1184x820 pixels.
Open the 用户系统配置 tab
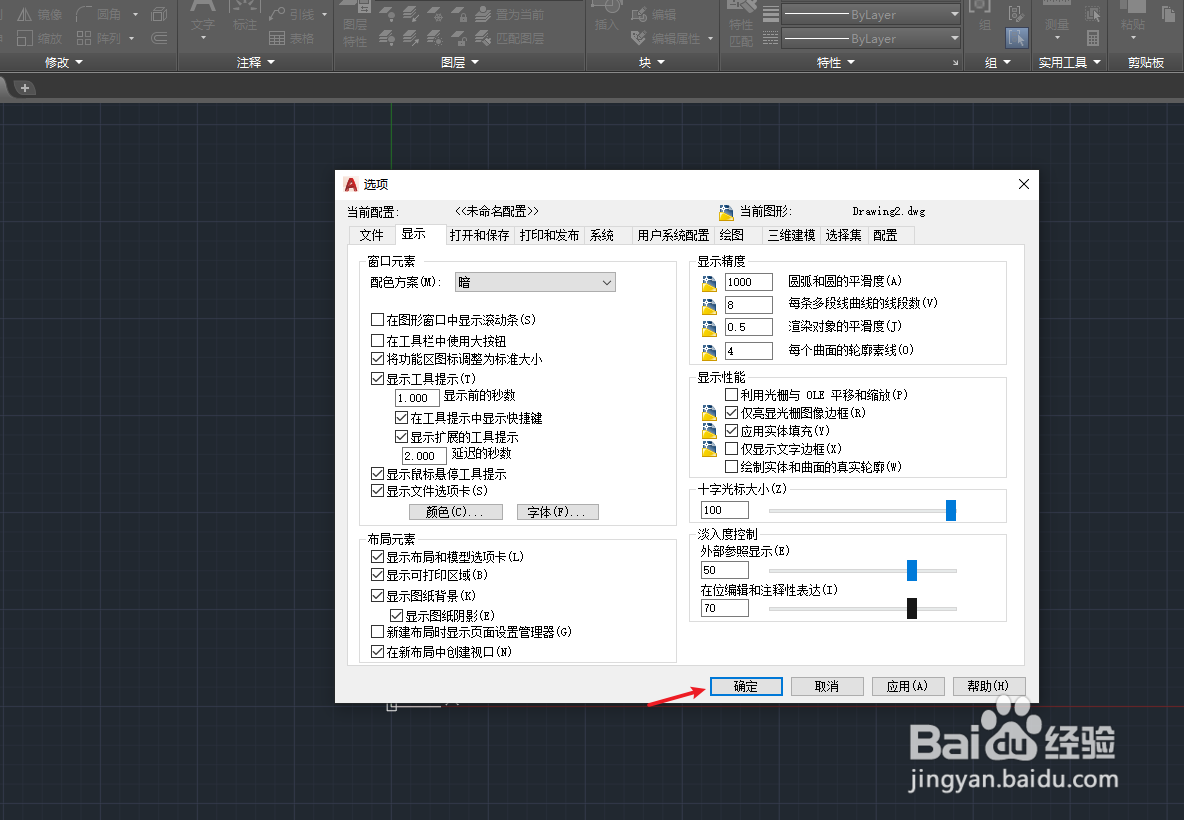click(674, 236)
